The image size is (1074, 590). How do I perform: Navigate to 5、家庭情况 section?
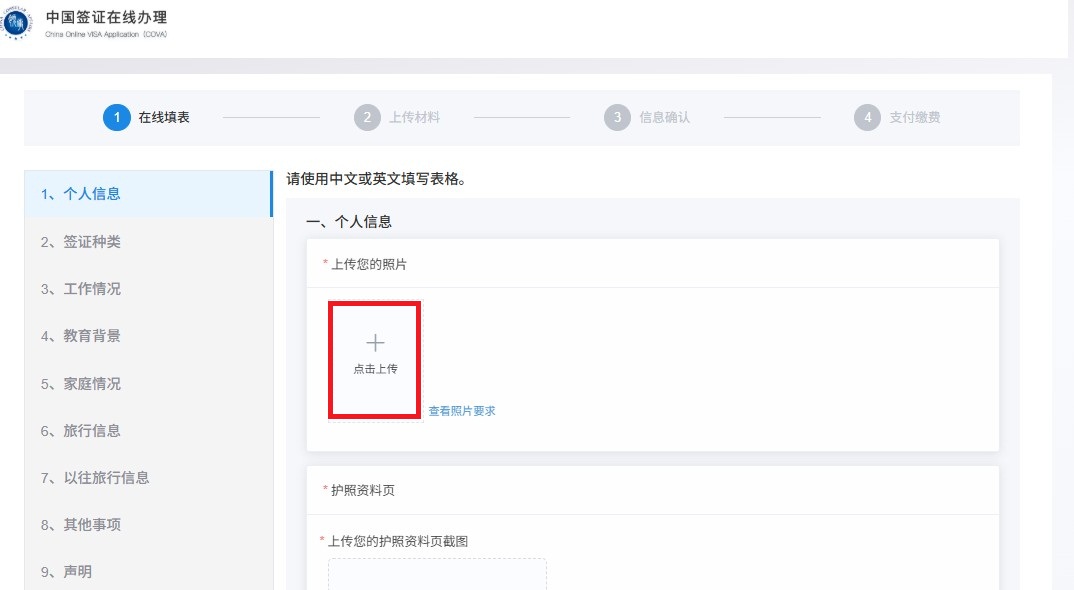81,384
